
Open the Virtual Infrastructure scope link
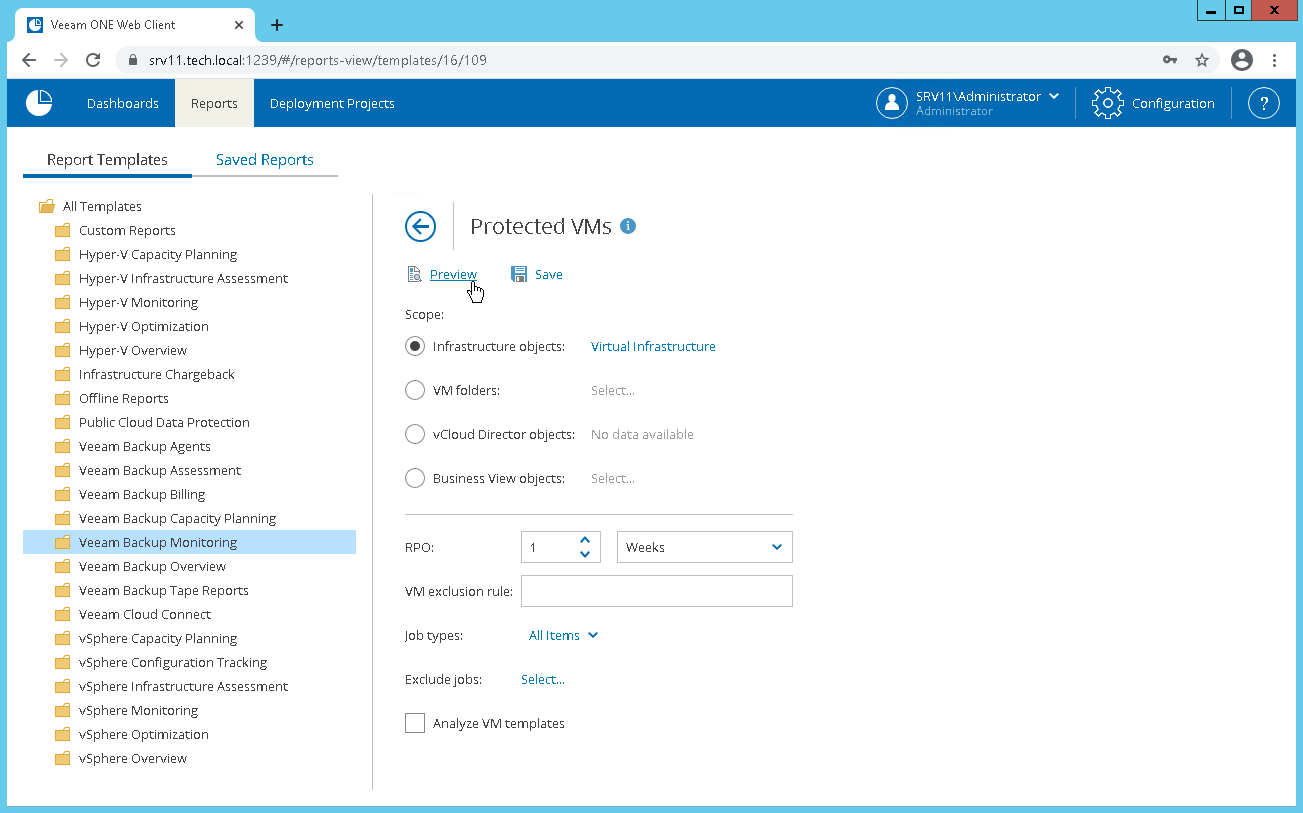[x=653, y=346]
